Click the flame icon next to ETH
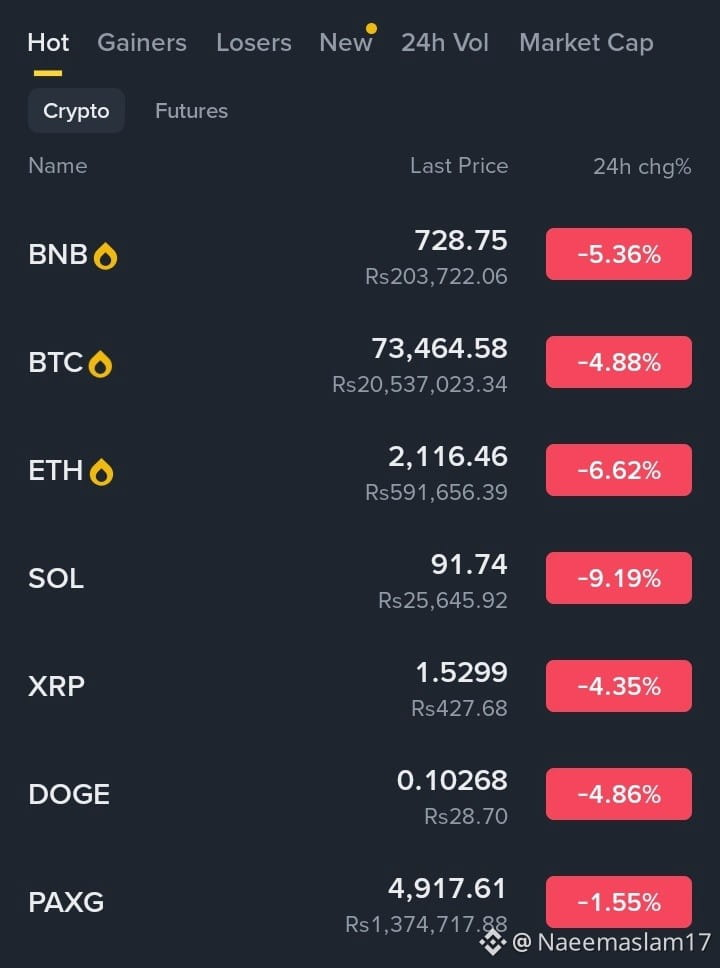This screenshot has height=968, width=720. [x=101, y=472]
